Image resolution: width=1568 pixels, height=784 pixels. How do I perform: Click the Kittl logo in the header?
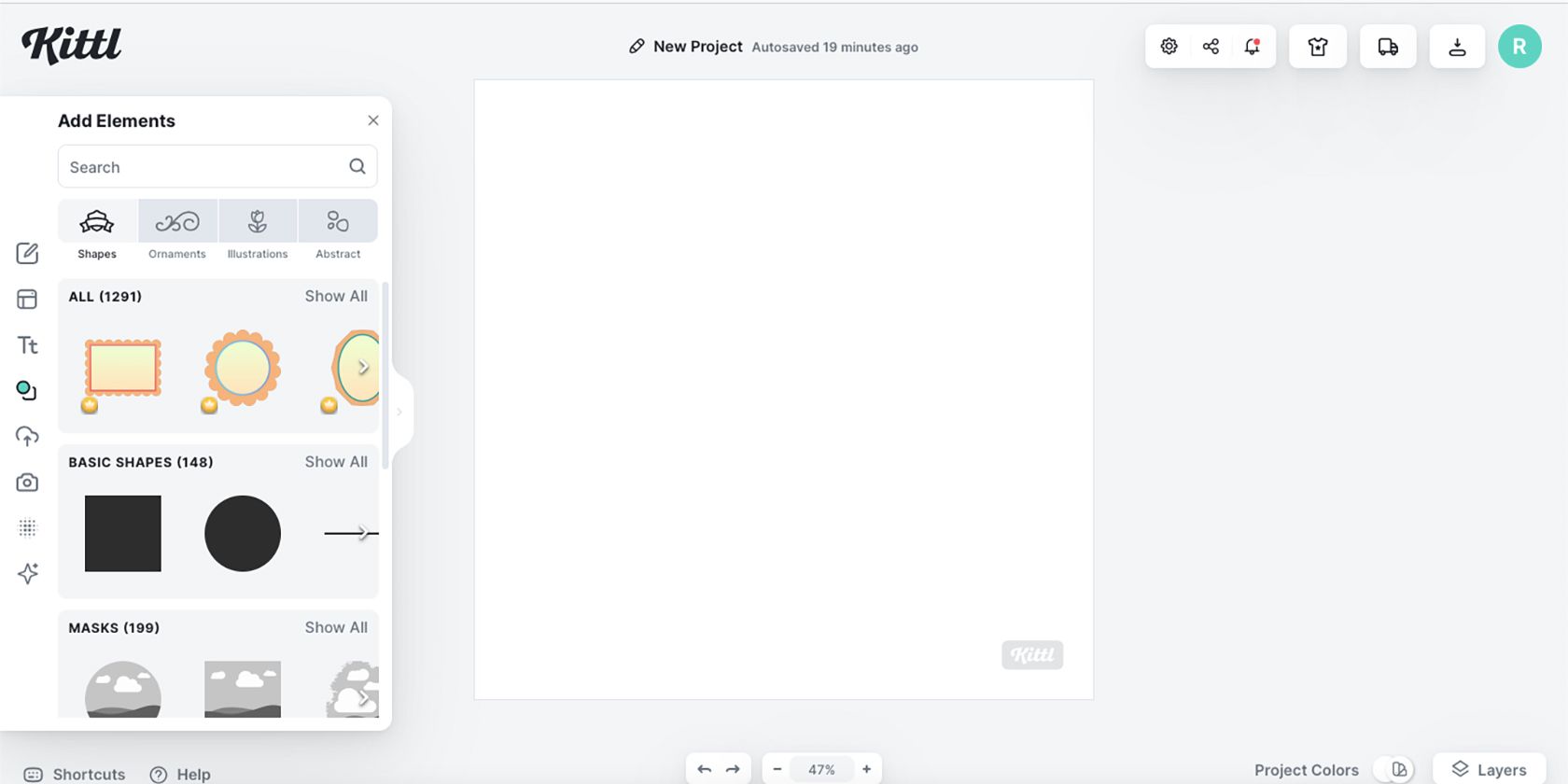pyautogui.click(x=72, y=45)
